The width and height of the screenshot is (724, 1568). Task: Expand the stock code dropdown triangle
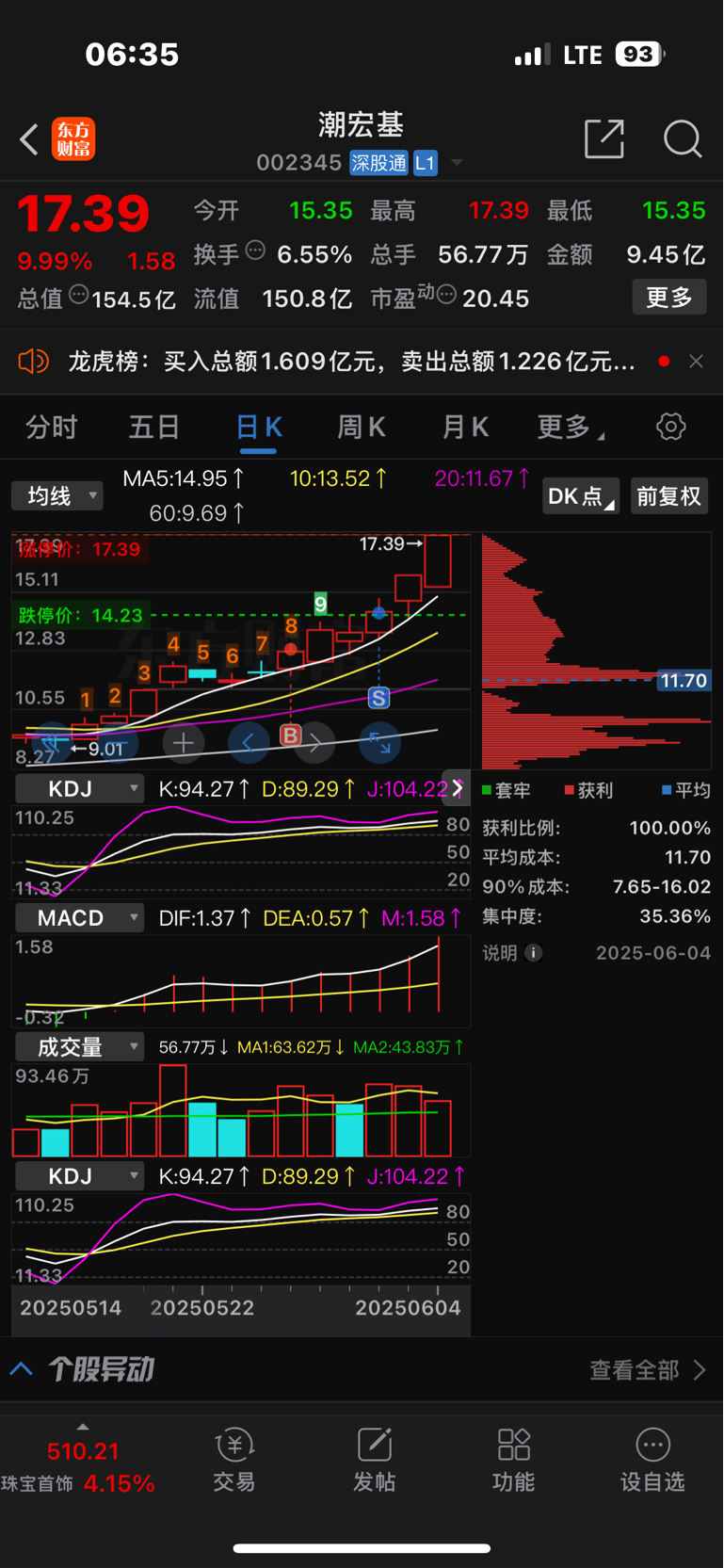[457, 163]
